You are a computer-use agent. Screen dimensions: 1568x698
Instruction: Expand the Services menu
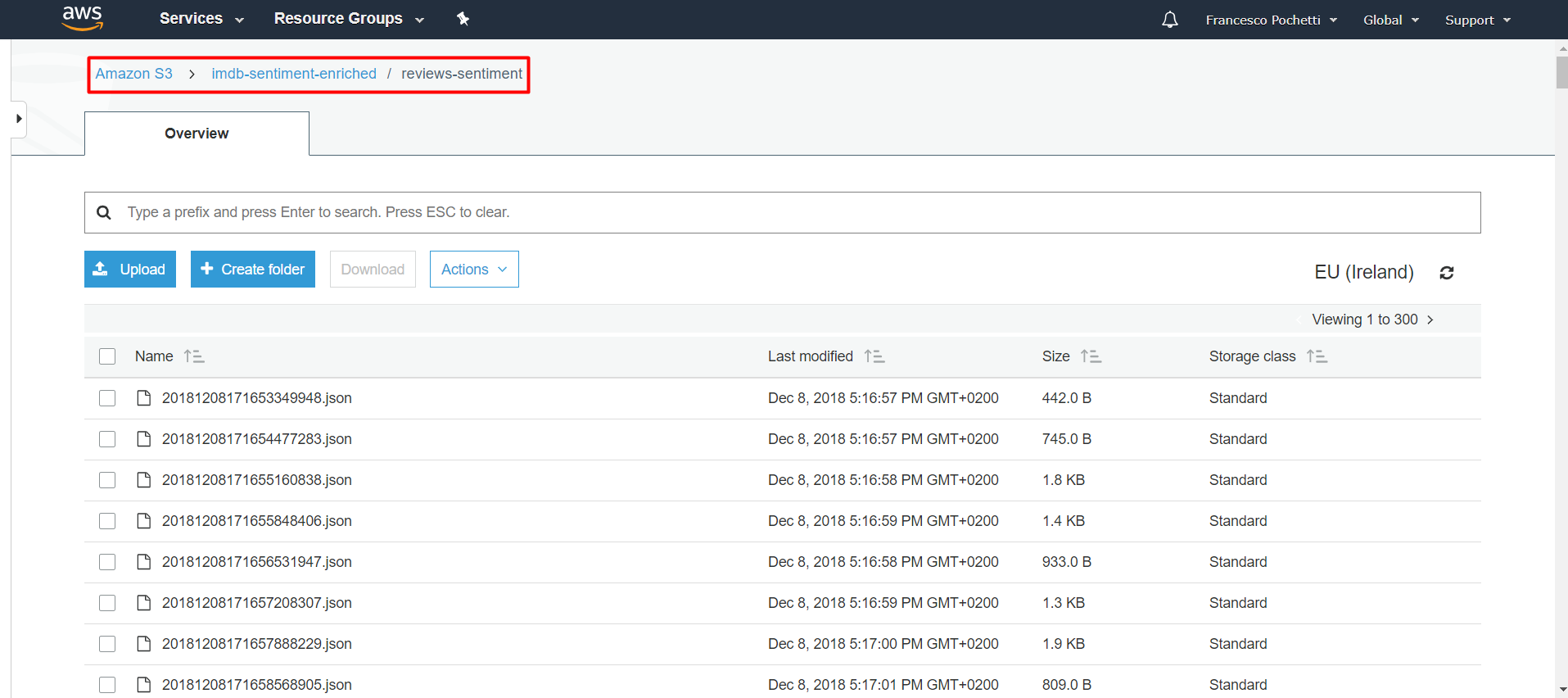tap(201, 19)
